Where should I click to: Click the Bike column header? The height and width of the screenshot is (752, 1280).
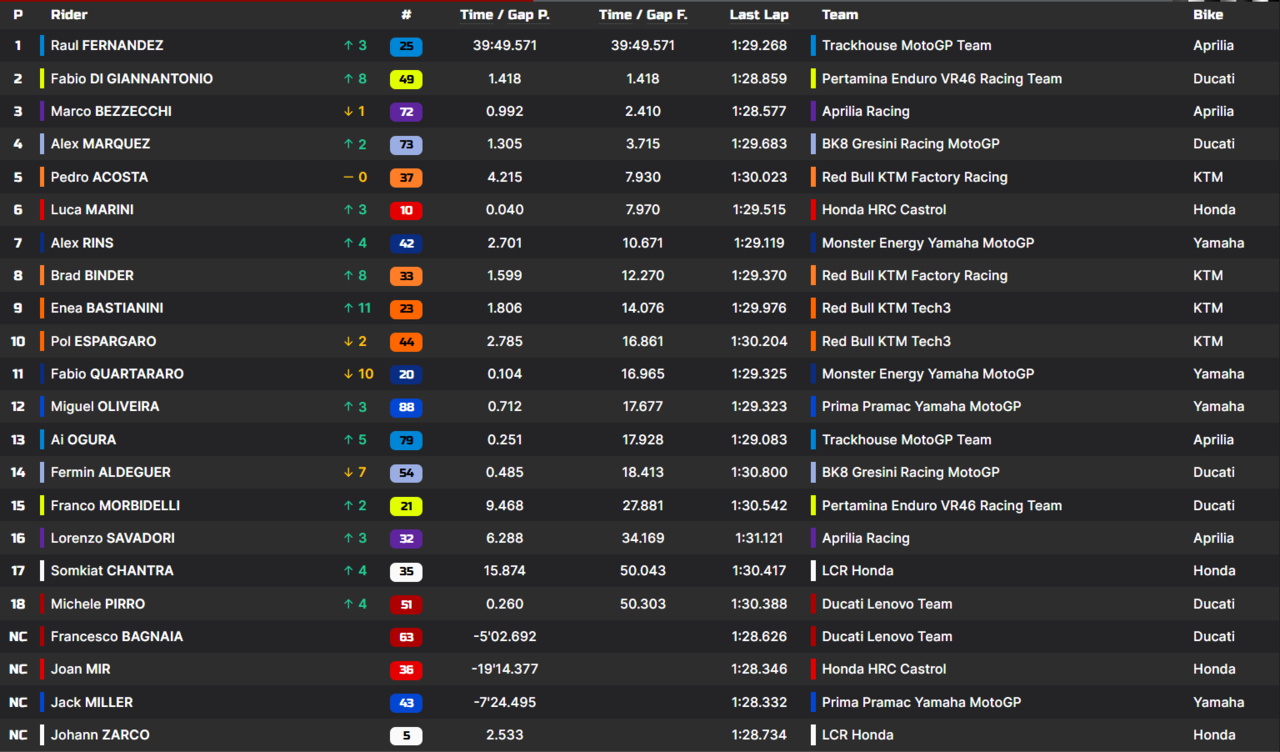click(1208, 15)
